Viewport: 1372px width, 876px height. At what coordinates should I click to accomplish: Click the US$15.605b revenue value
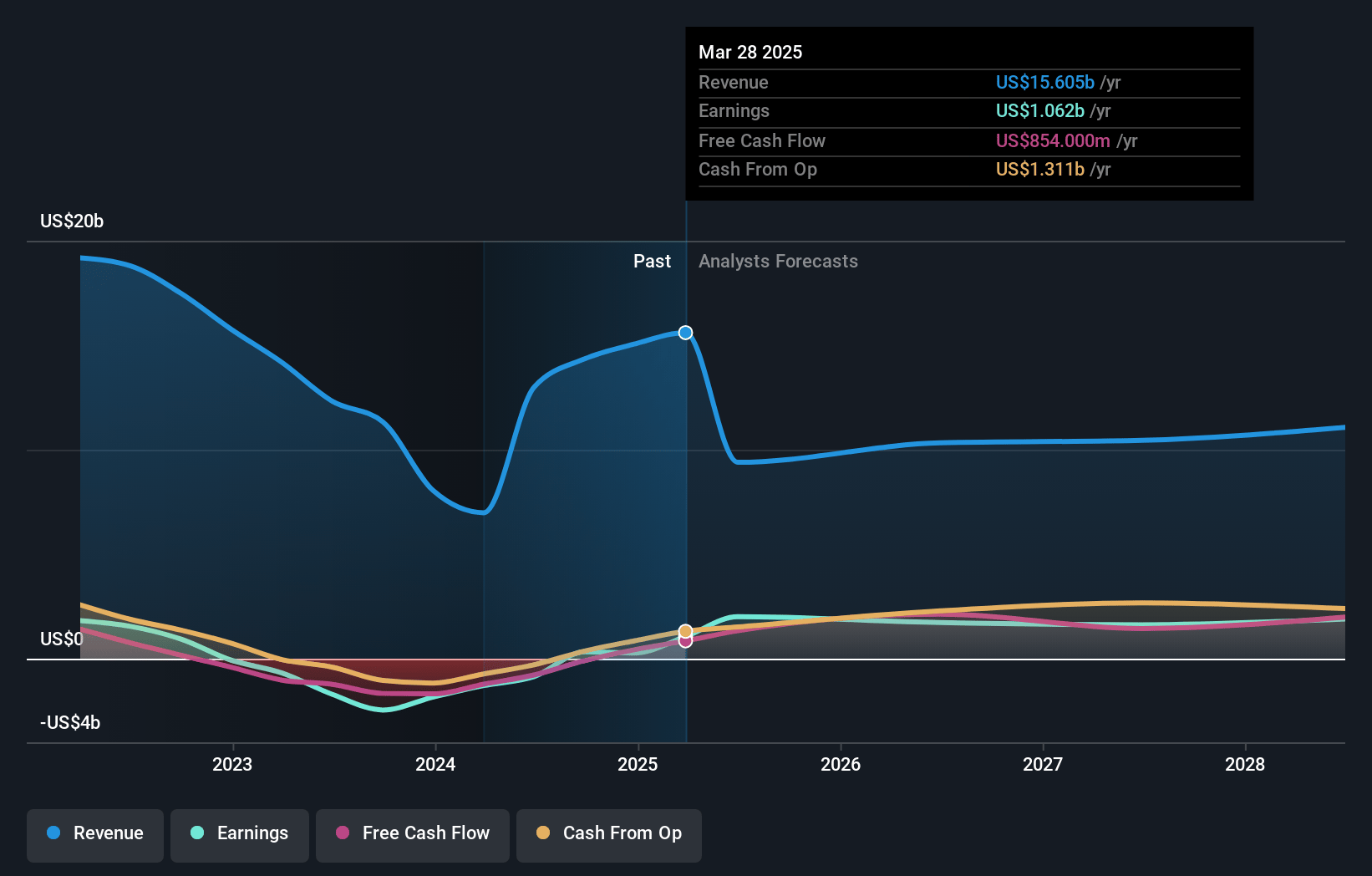click(1044, 82)
